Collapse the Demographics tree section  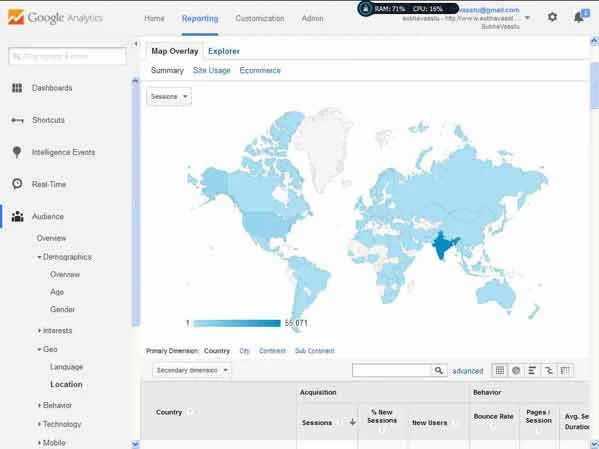(x=39, y=257)
